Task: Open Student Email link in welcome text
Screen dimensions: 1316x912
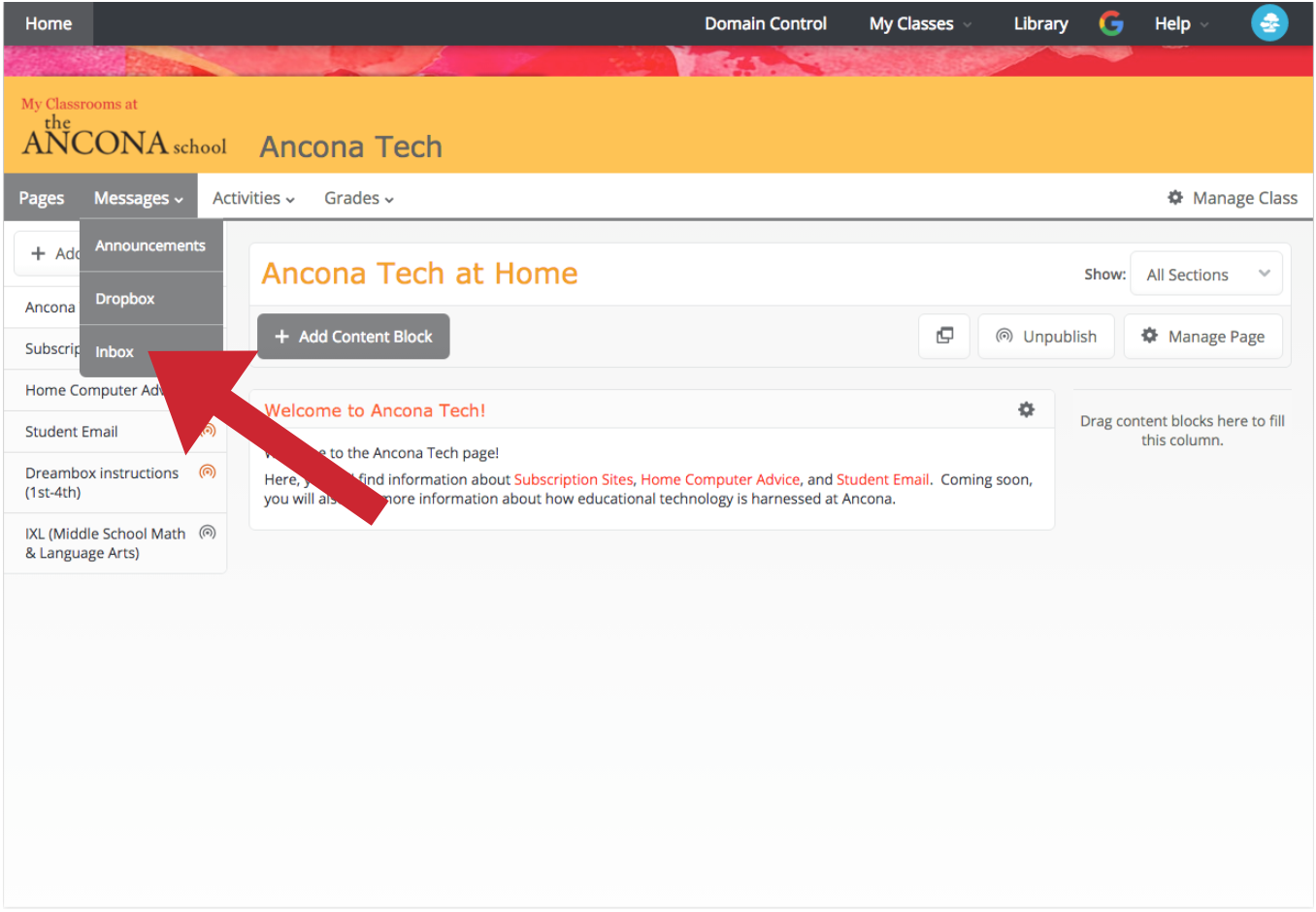Action: (883, 479)
